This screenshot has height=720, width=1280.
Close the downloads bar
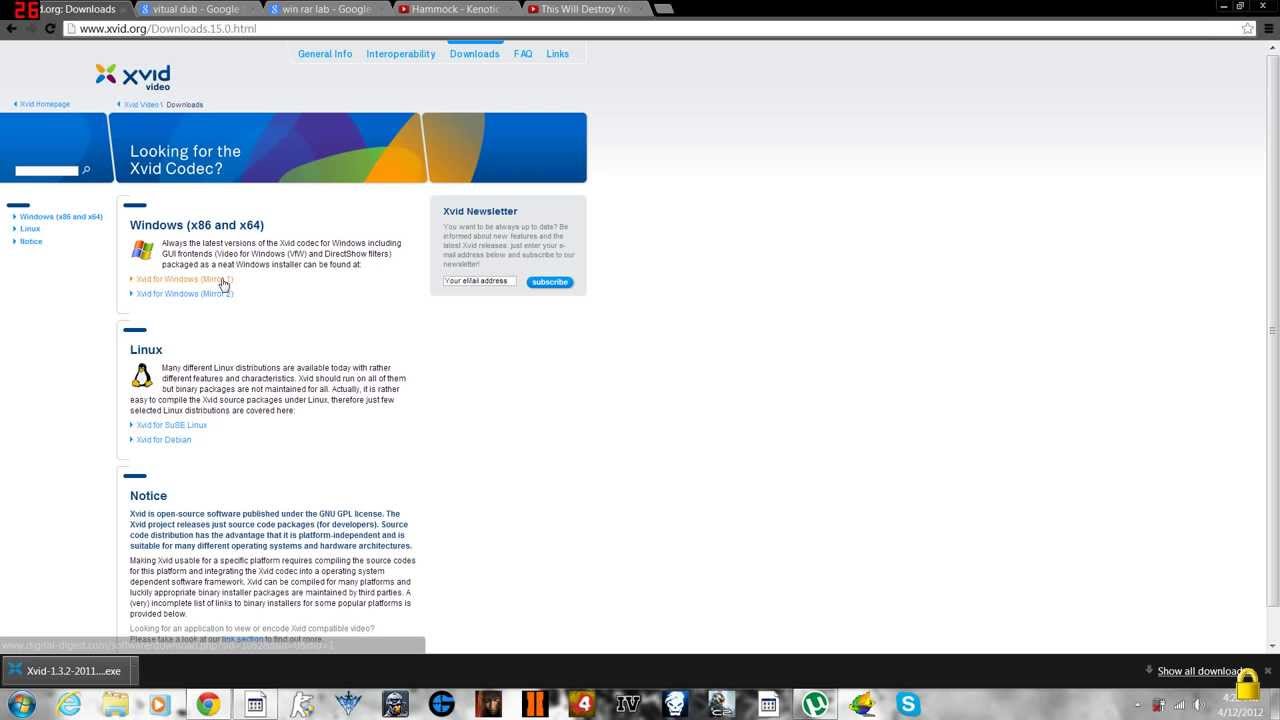pos(1268,671)
